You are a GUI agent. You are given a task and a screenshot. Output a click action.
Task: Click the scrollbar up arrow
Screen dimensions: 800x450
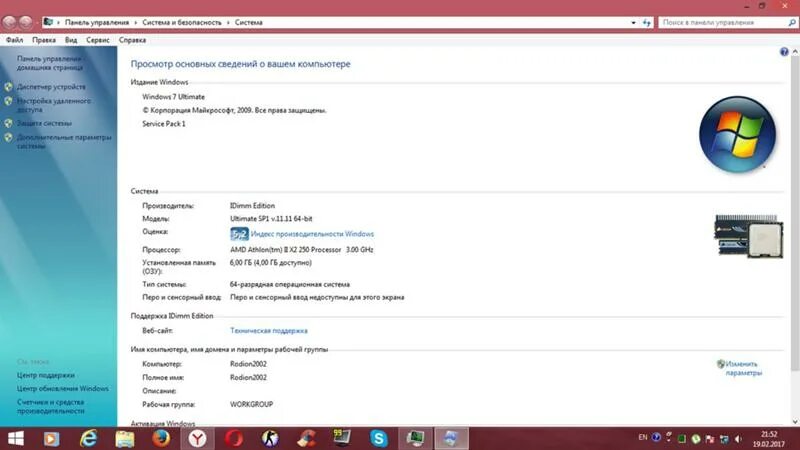tap(795, 52)
